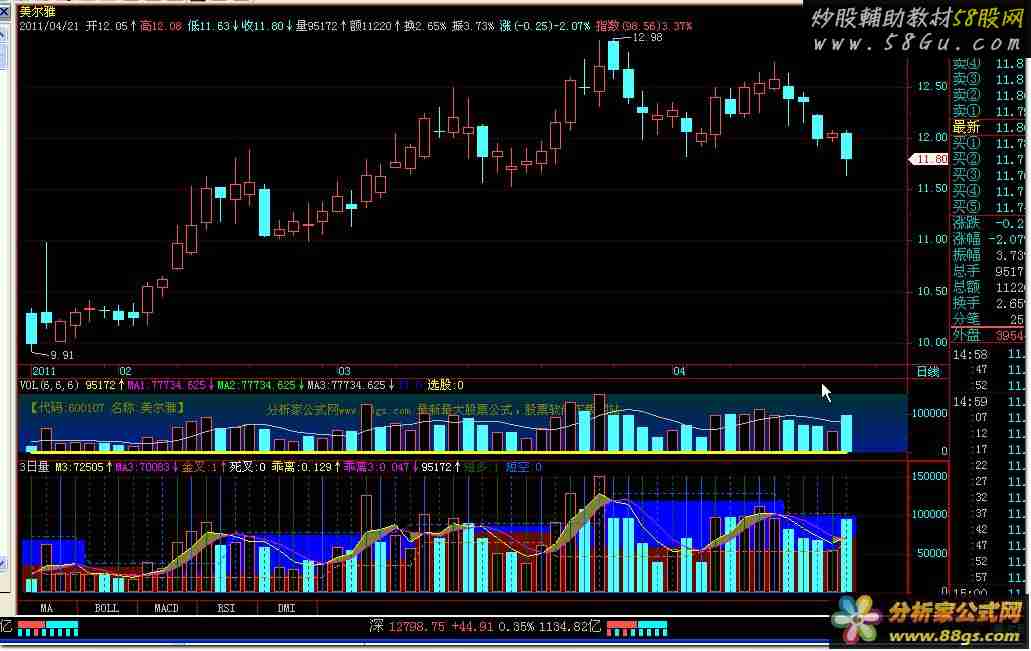Click the 美尔雅 stock name title
1031x651 pixels.
tap(37, 11)
